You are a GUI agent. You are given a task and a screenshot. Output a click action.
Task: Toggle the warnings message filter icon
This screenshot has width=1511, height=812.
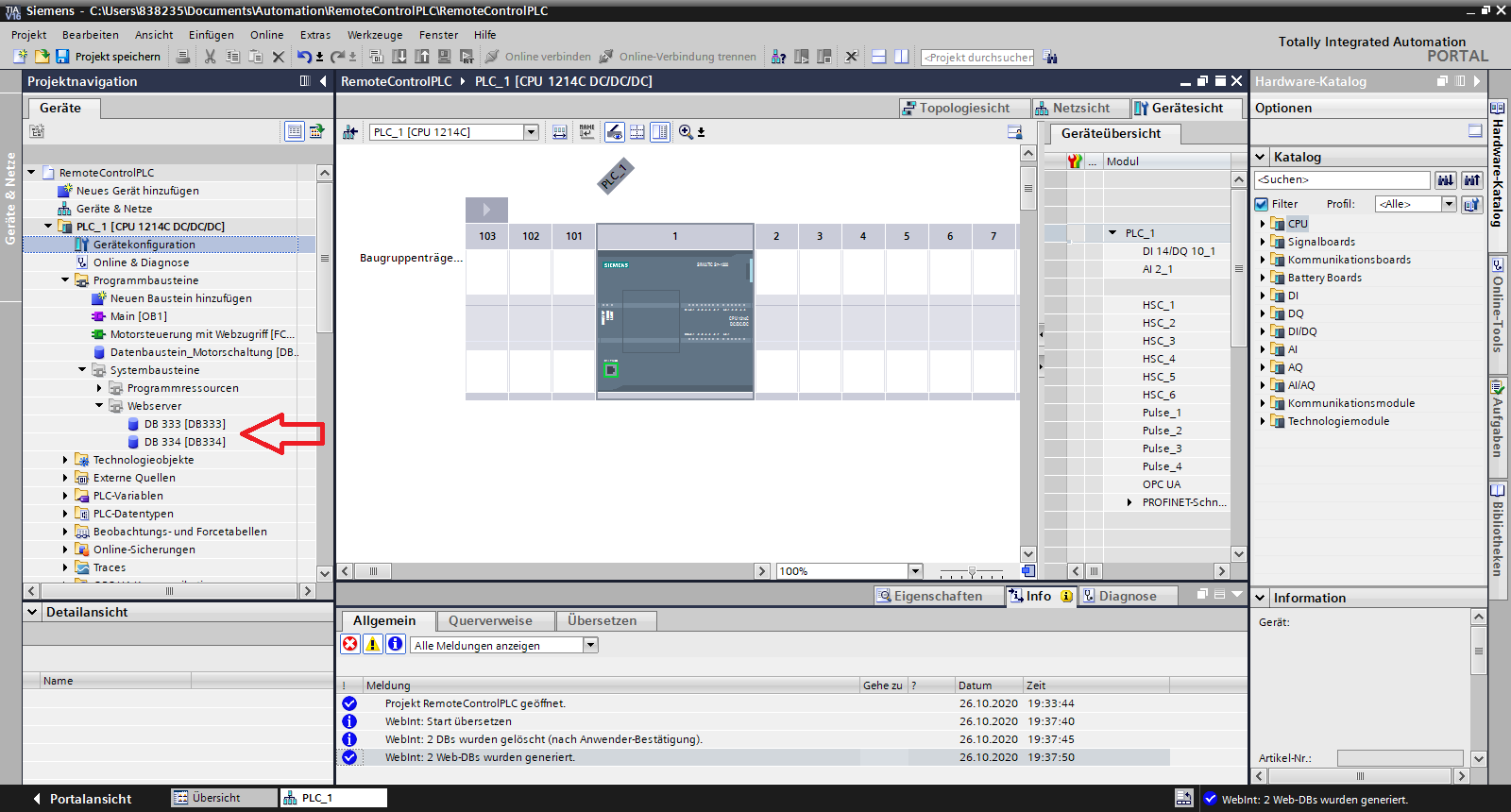click(373, 644)
